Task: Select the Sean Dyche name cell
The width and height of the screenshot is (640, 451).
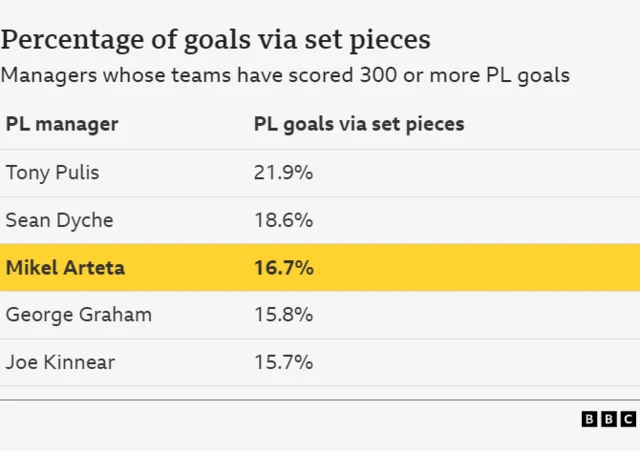Action: point(59,220)
